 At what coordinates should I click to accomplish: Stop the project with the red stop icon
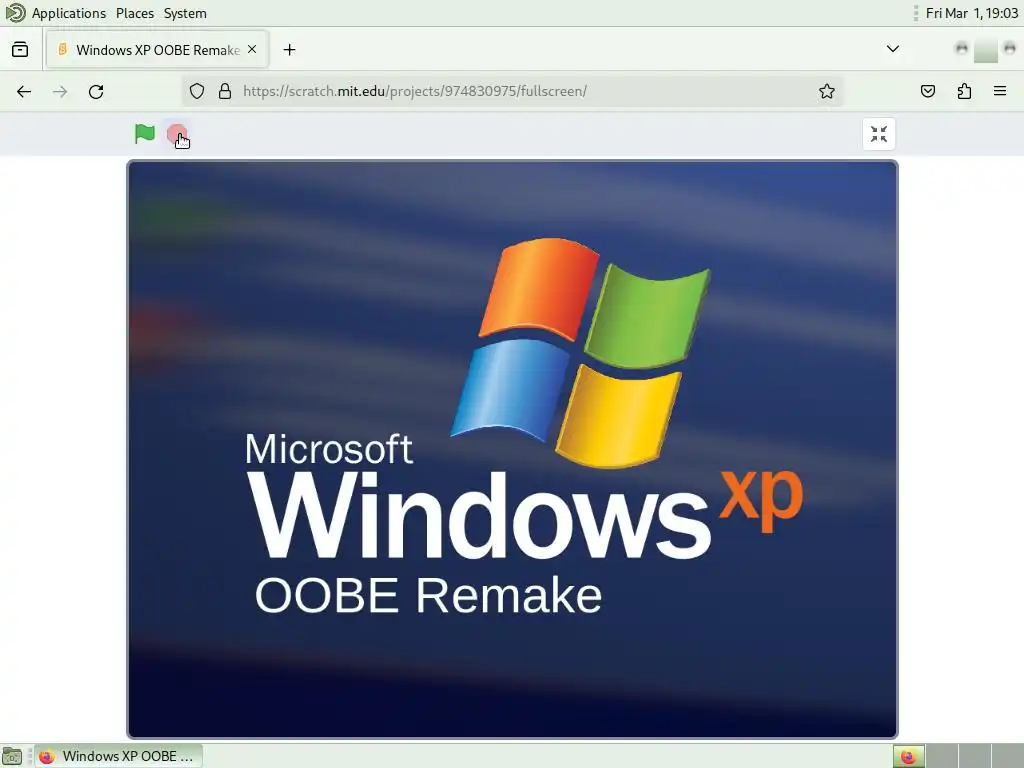click(176, 135)
